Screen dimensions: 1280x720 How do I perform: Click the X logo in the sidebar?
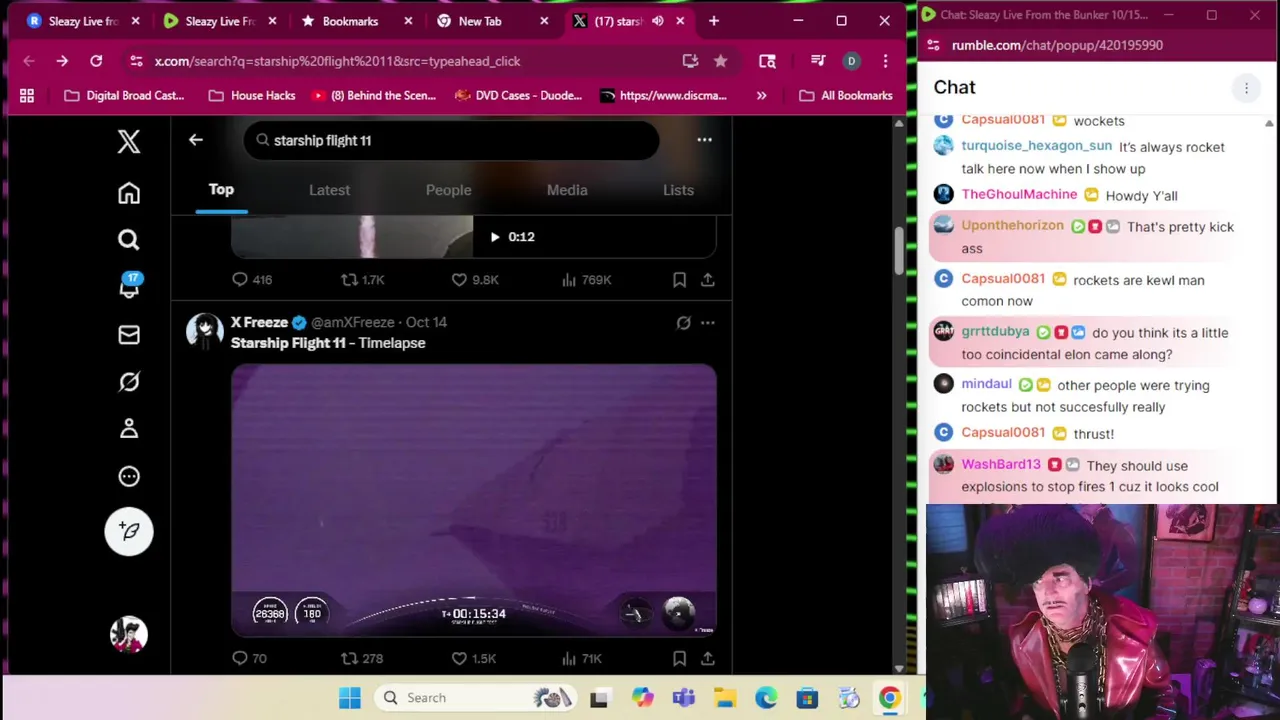129,141
